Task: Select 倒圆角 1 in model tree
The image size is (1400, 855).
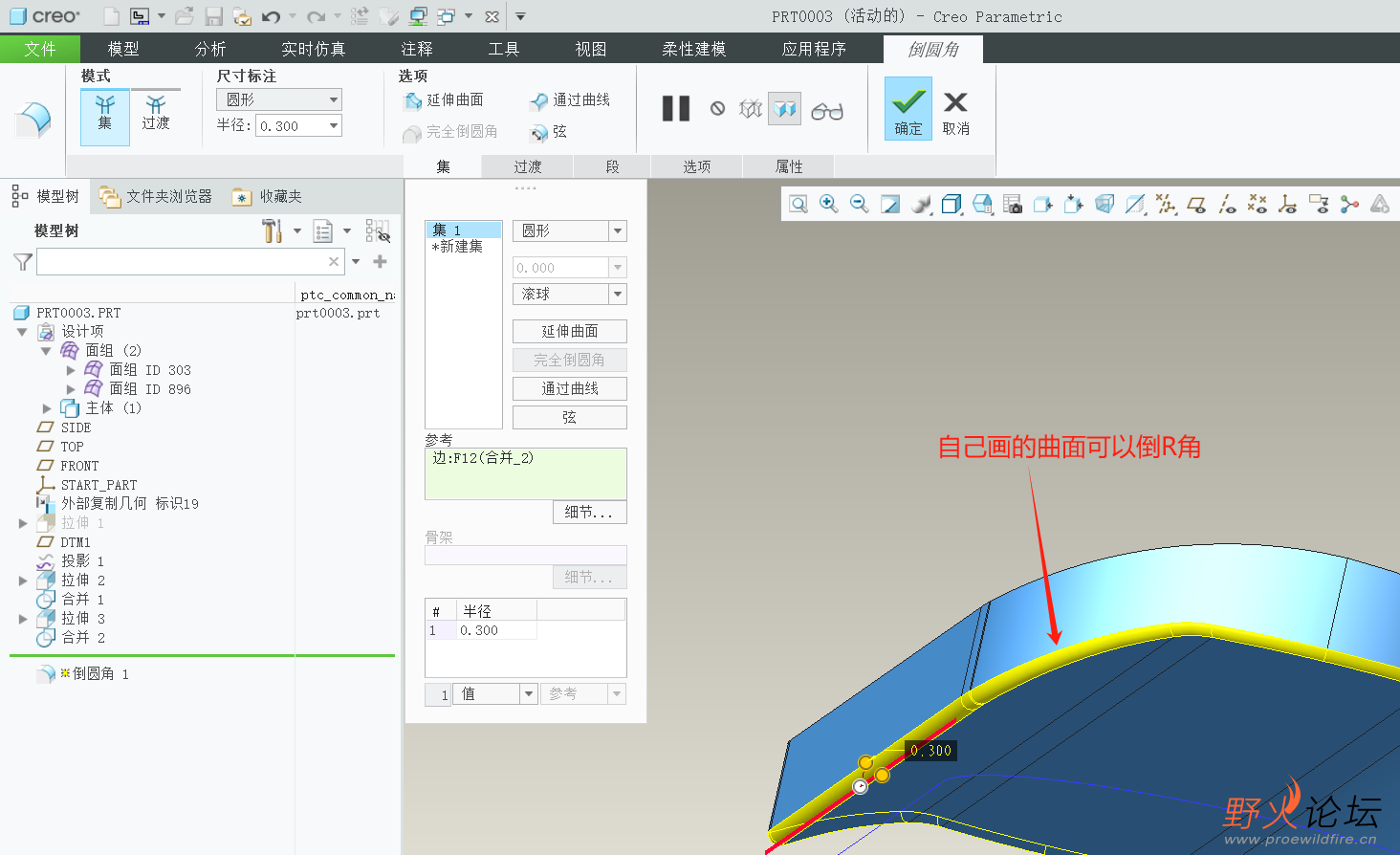Action: [x=100, y=673]
